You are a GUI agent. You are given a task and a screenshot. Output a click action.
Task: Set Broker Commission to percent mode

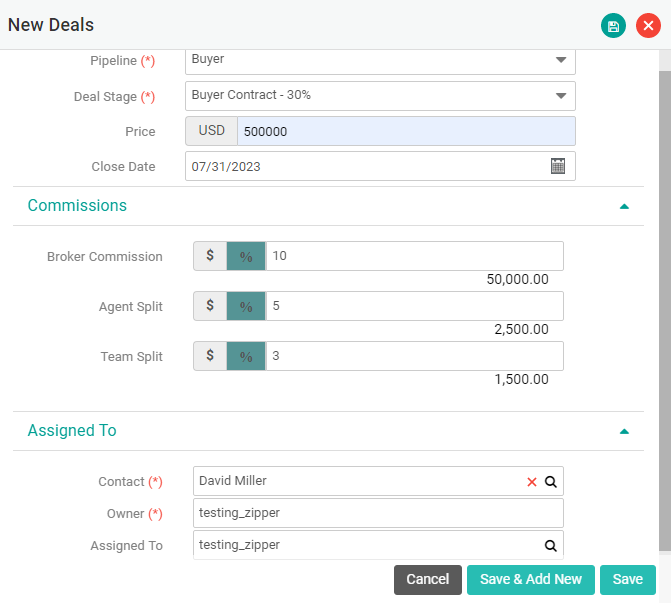[246, 256]
